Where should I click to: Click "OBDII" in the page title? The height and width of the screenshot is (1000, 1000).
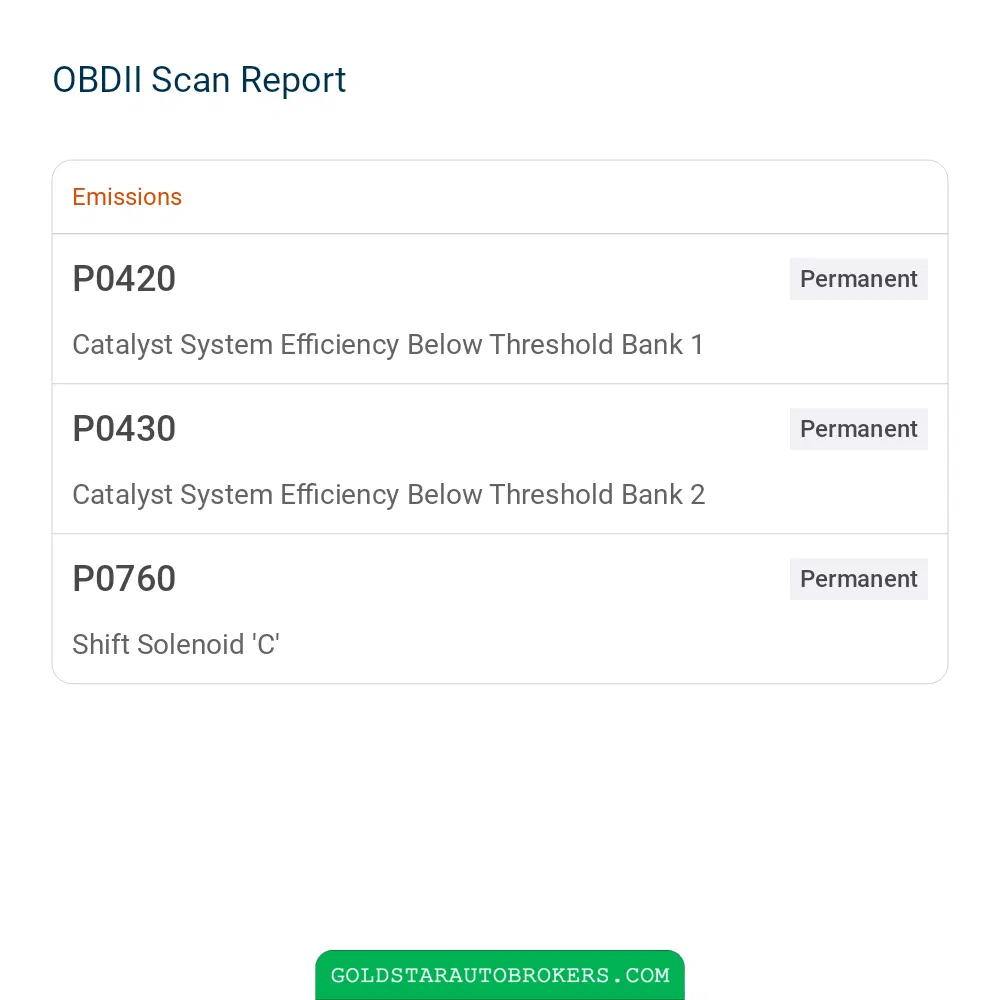(97, 80)
